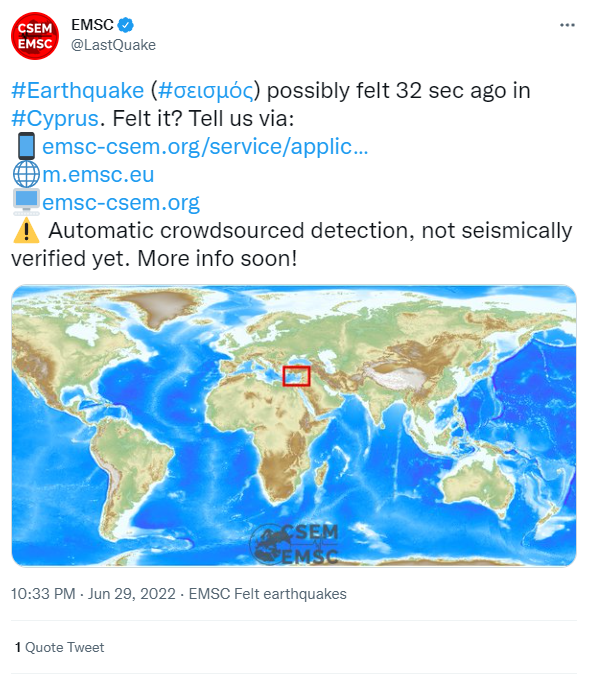Click the EMSC display name
This screenshot has height=678, width=592.
92,25
